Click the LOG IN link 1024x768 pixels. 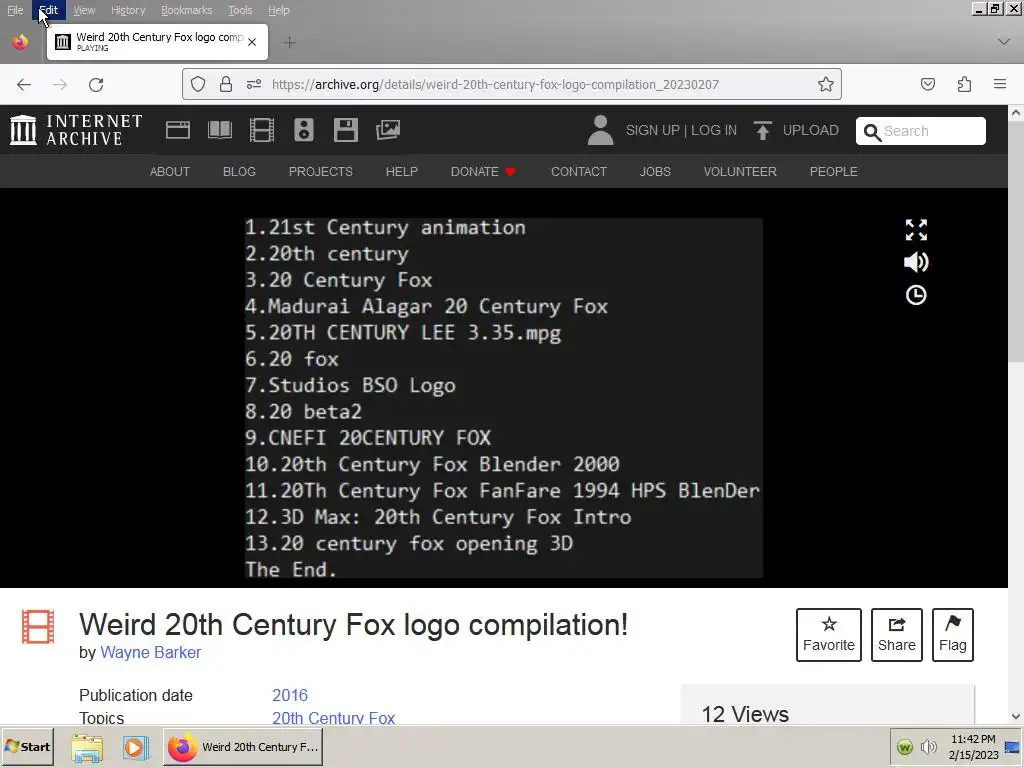click(x=714, y=130)
